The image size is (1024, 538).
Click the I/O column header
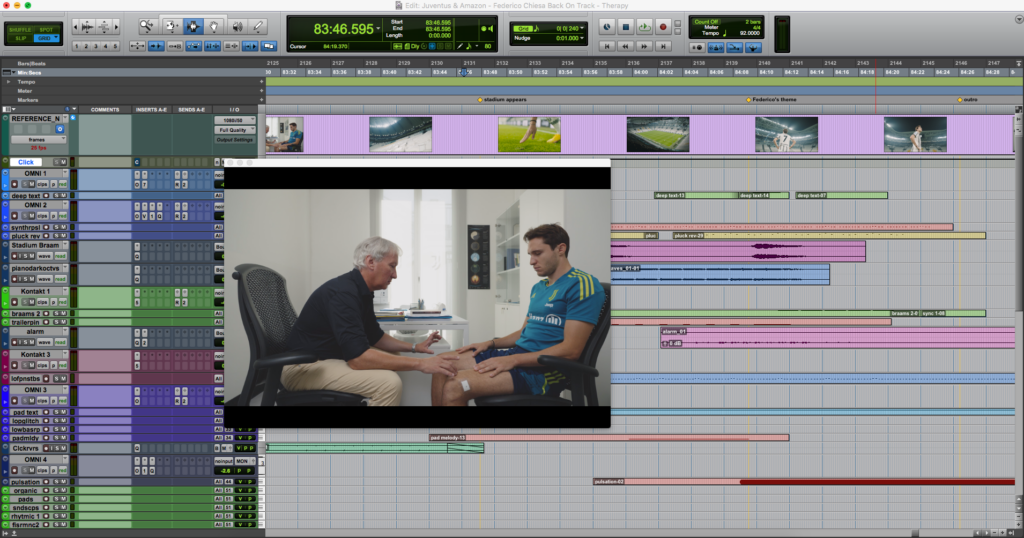coord(234,110)
